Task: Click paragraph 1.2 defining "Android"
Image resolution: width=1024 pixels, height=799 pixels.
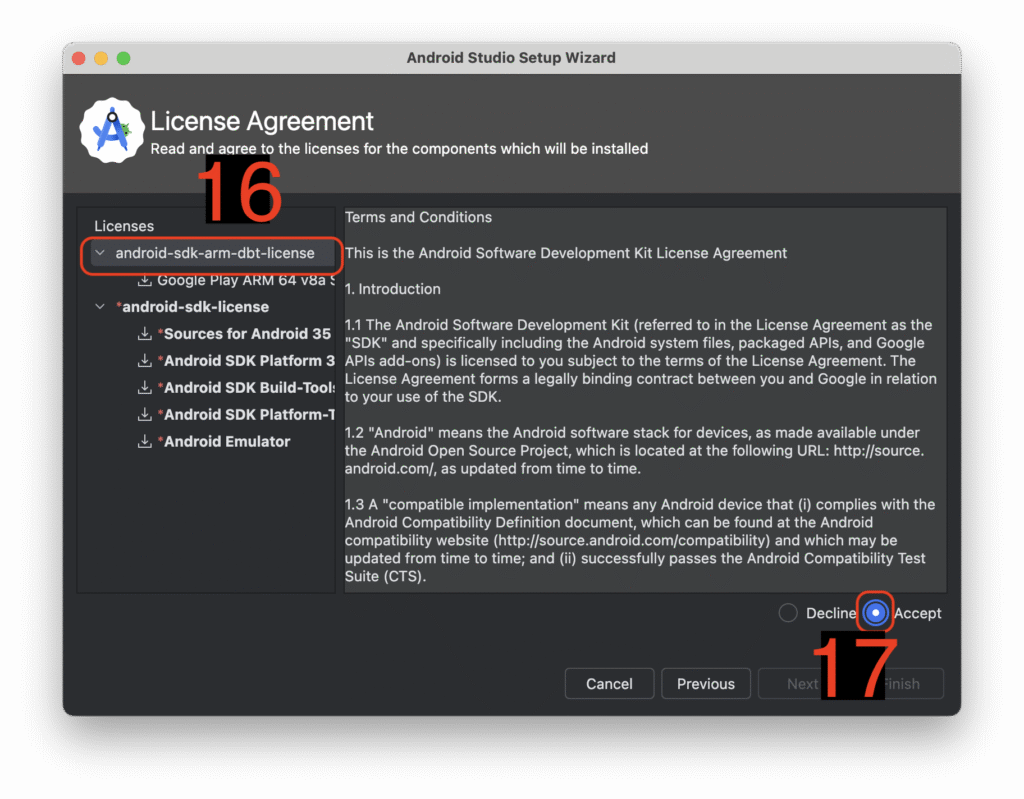Action: tap(634, 450)
